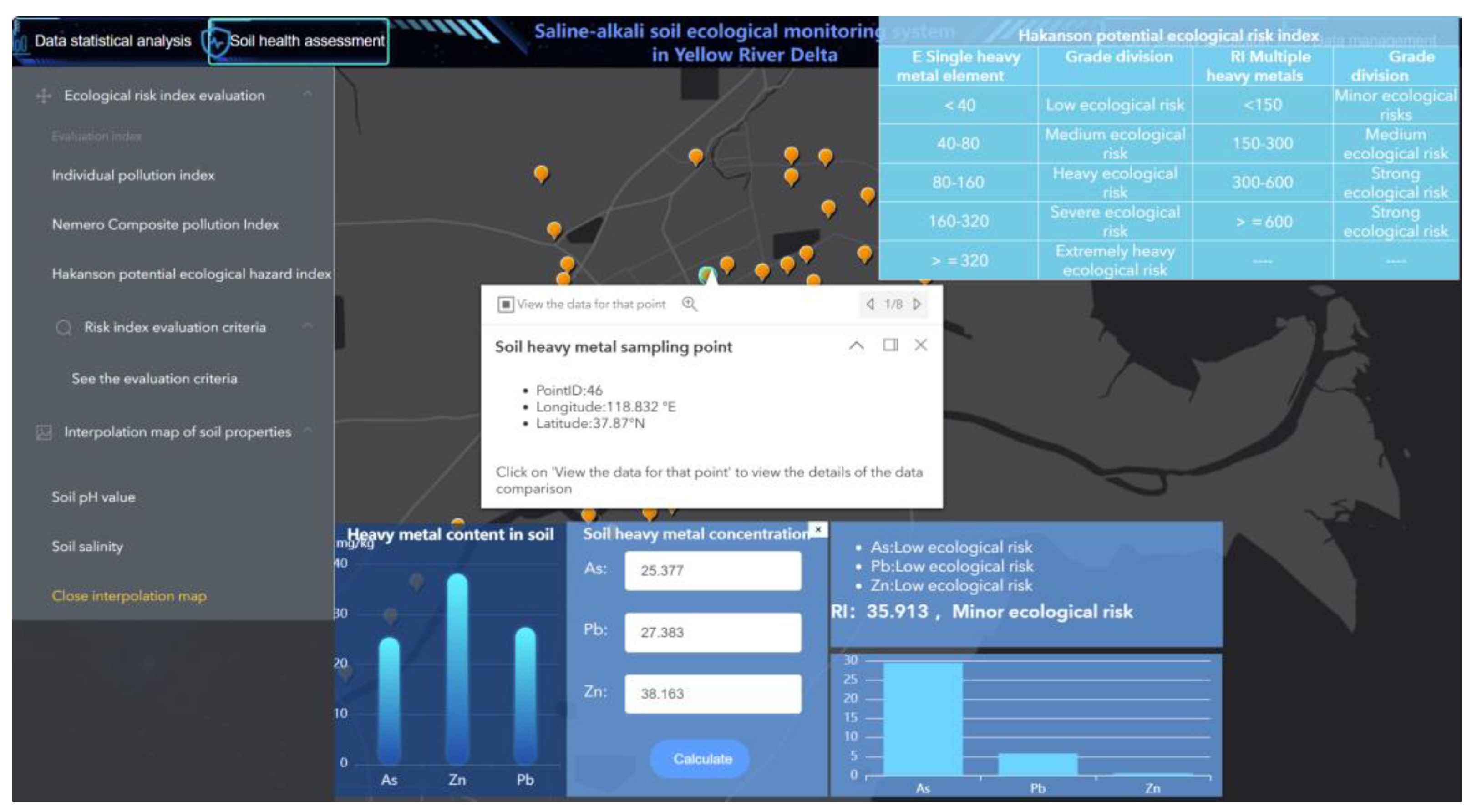Click Close interpolation map link

click(x=129, y=596)
